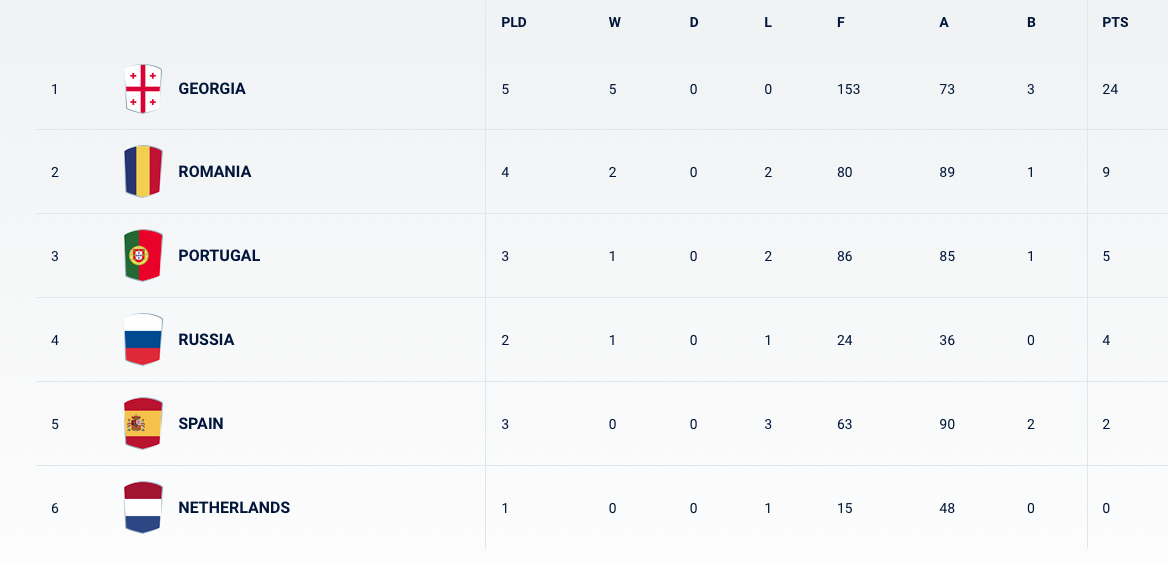The image size is (1168, 563).
Task: Click the PLD column header
Action: point(514,22)
